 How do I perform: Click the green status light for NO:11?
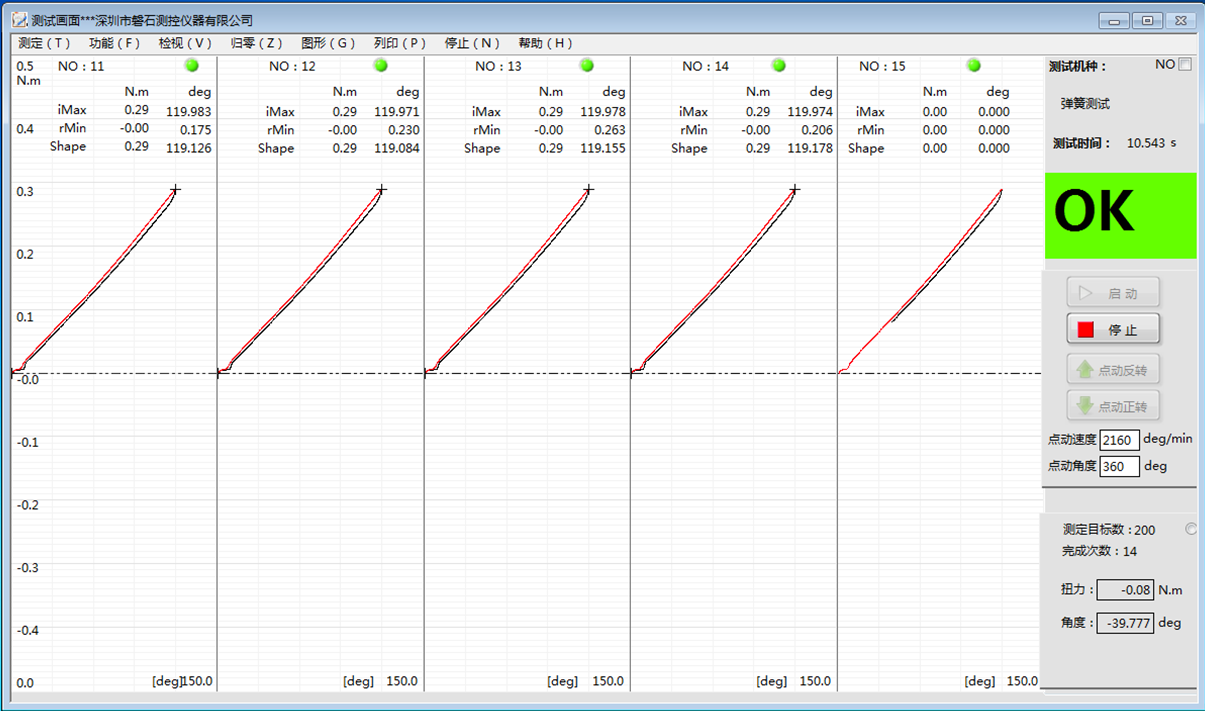pos(192,65)
